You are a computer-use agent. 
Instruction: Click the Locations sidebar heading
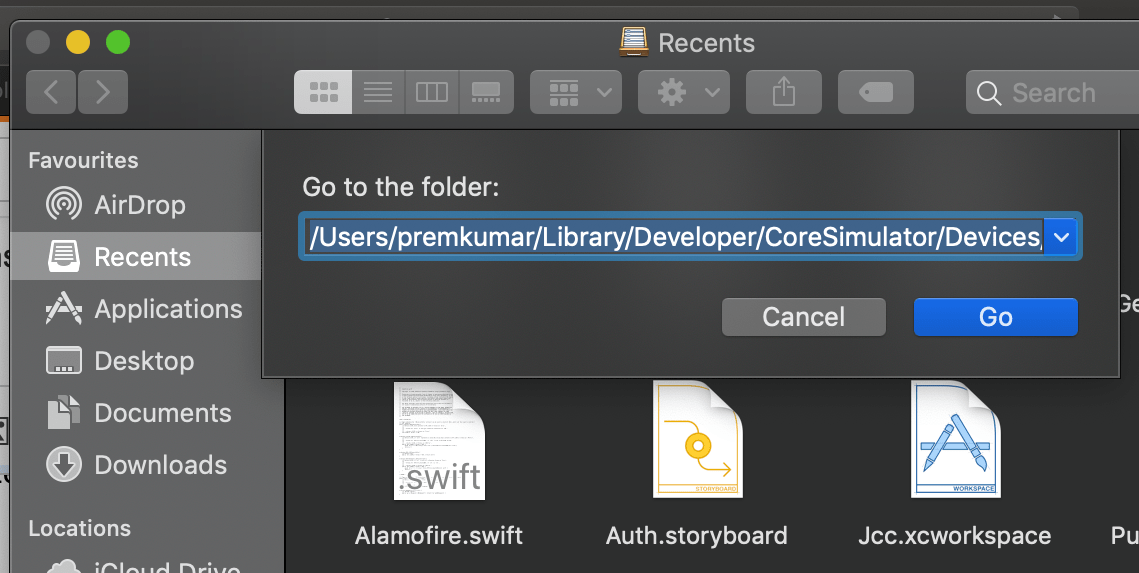79,528
